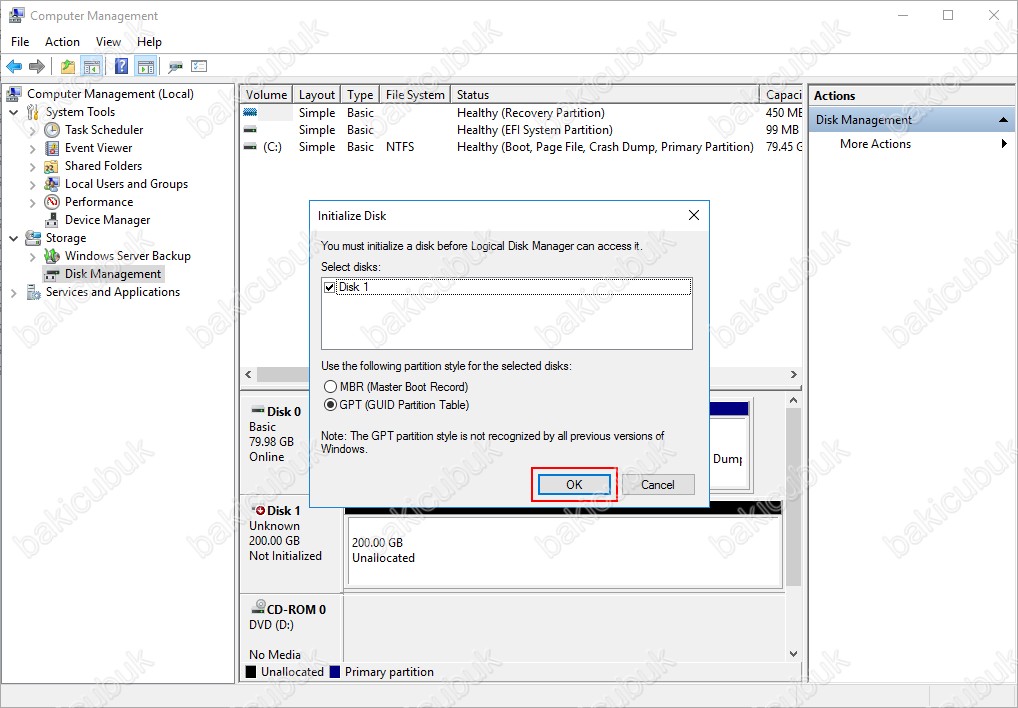Open More Actions submenu
This screenshot has width=1018, height=708.
(911, 144)
